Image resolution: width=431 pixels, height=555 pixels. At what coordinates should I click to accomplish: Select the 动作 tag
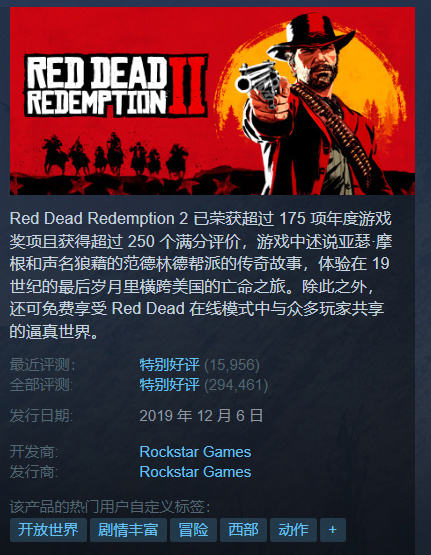[293, 530]
